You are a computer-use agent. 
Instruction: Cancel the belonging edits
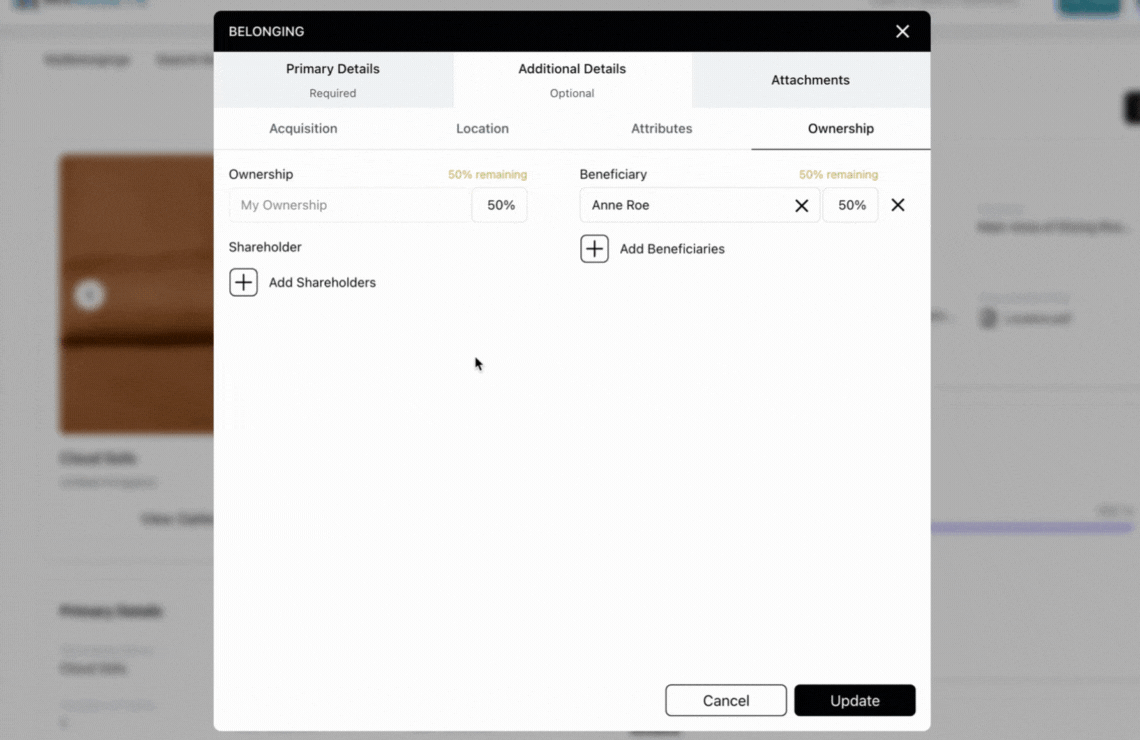(x=725, y=700)
